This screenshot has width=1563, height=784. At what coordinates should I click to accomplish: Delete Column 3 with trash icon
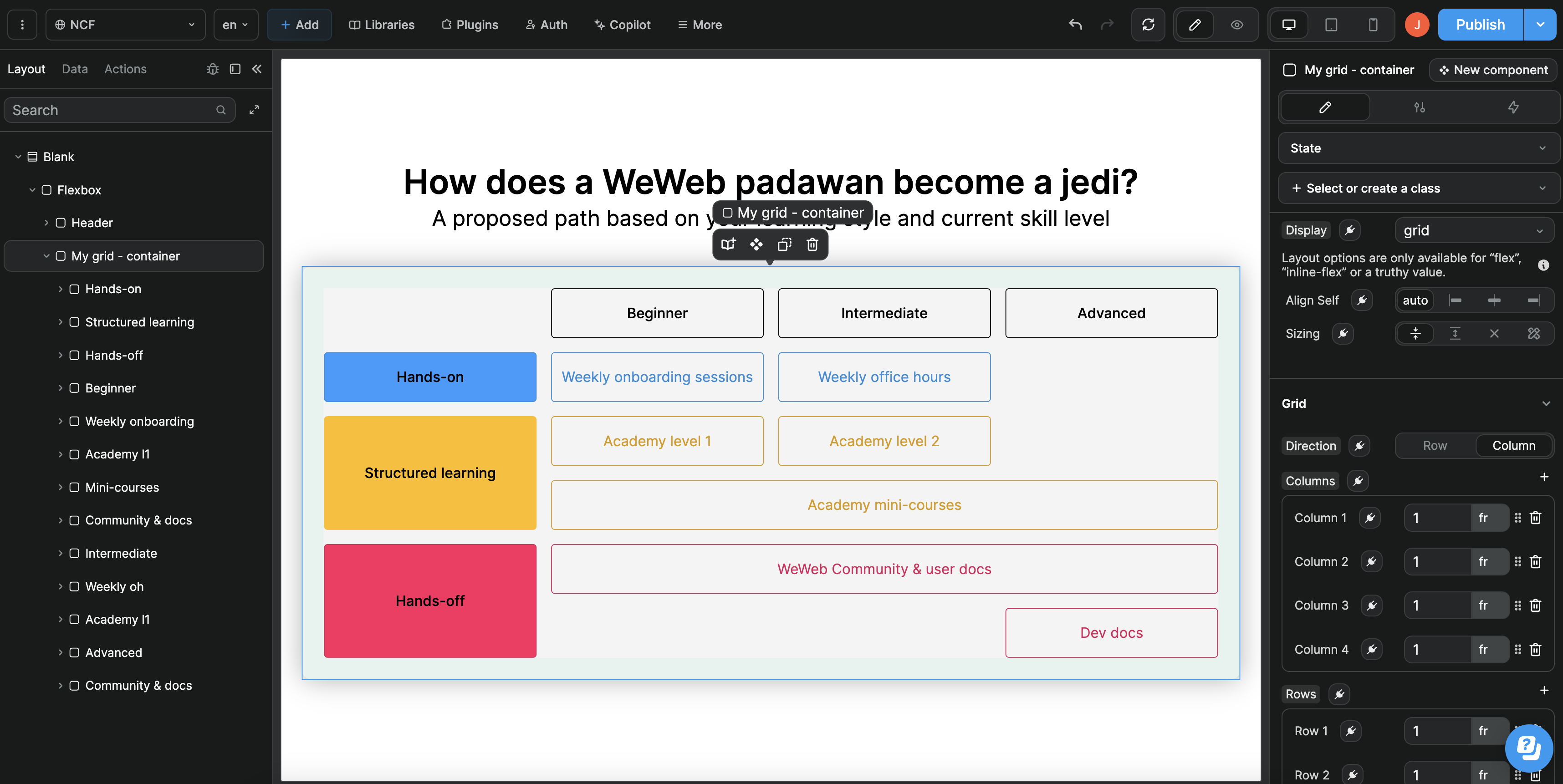(1536, 605)
